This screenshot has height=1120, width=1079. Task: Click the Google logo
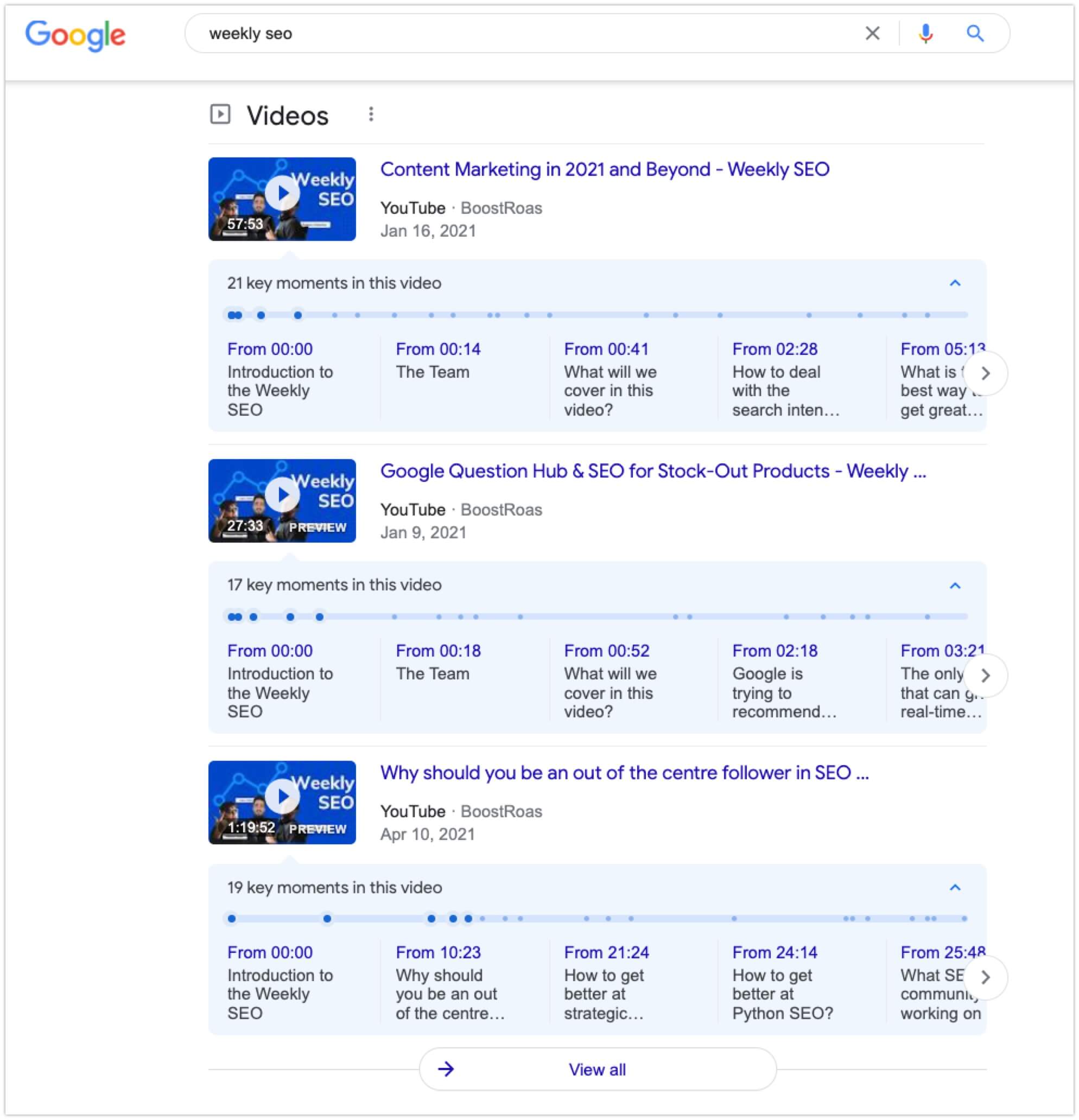click(x=75, y=35)
